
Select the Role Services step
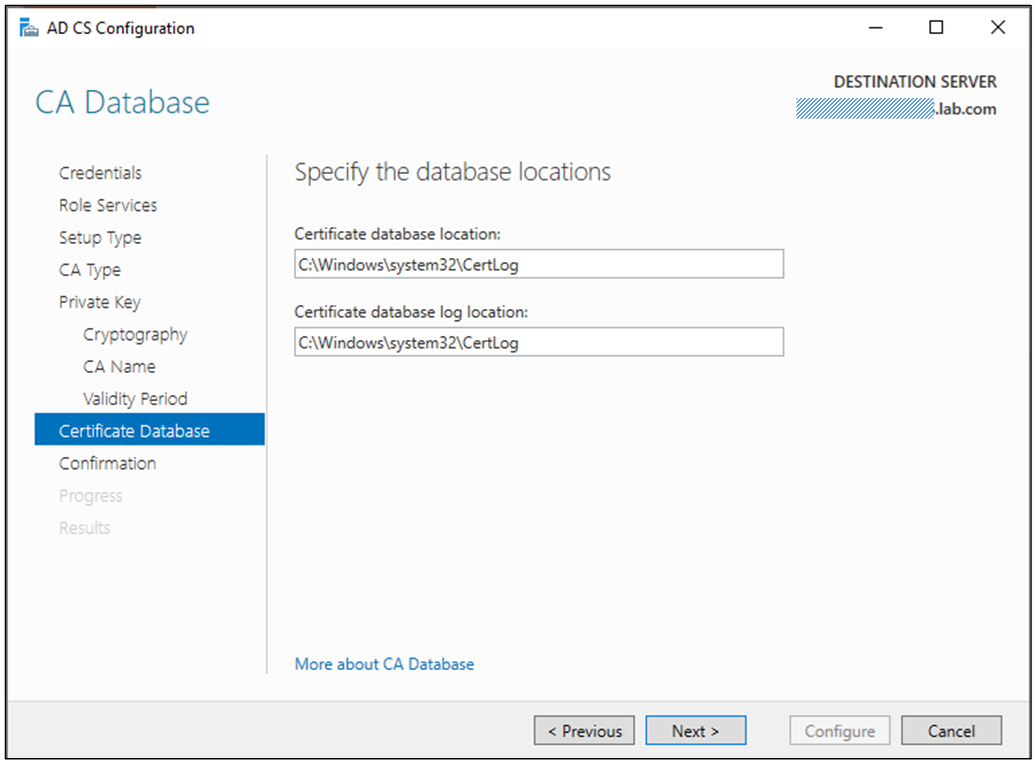tap(107, 205)
